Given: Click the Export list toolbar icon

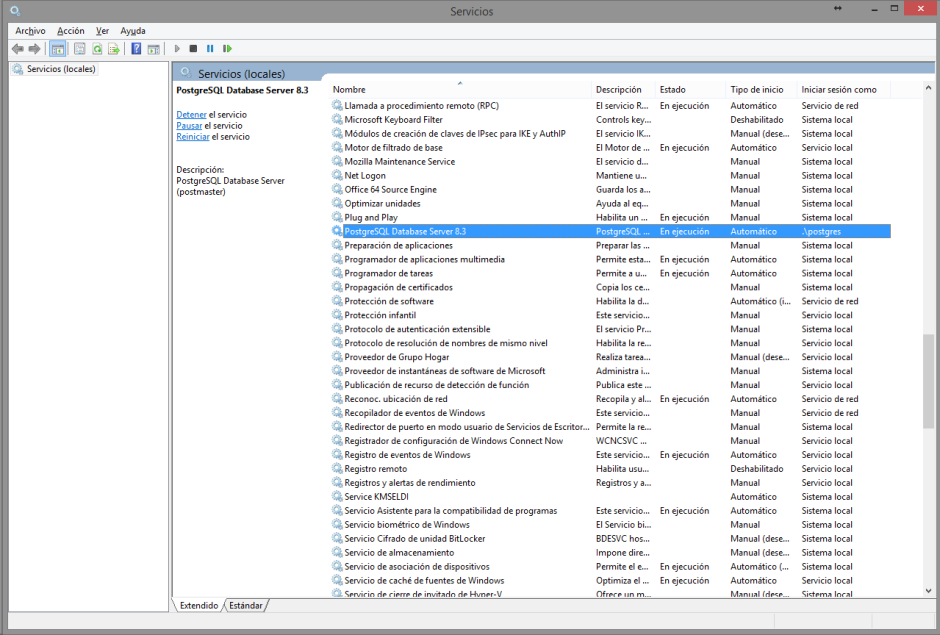Looking at the screenshot, I should click(x=114, y=48).
